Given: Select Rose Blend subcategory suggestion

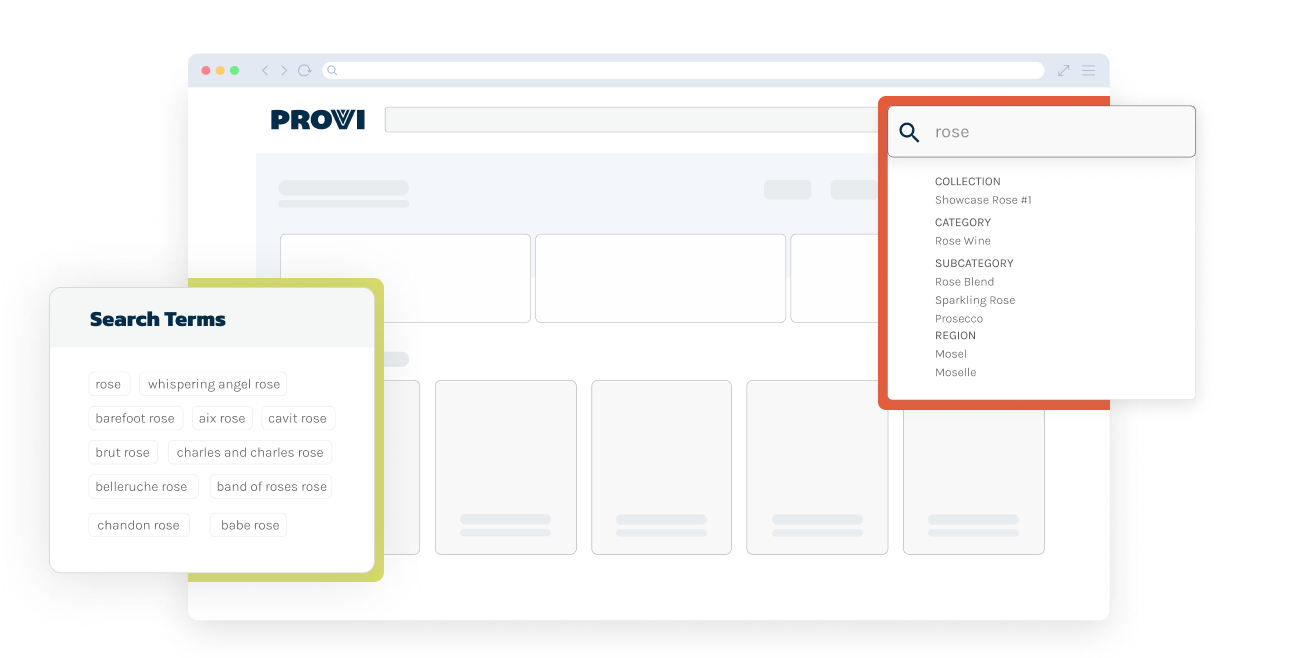Looking at the screenshot, I should click(x=964, y=282).
